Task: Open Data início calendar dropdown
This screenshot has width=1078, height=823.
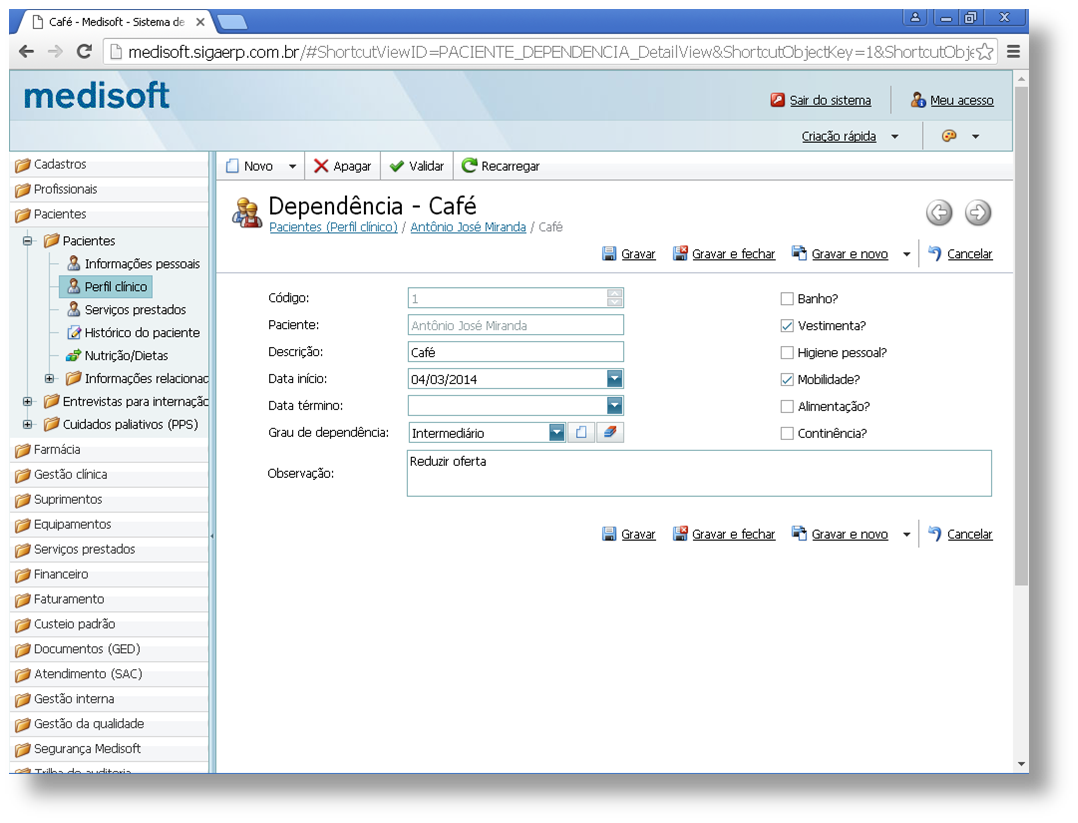Action: [615, 378]
